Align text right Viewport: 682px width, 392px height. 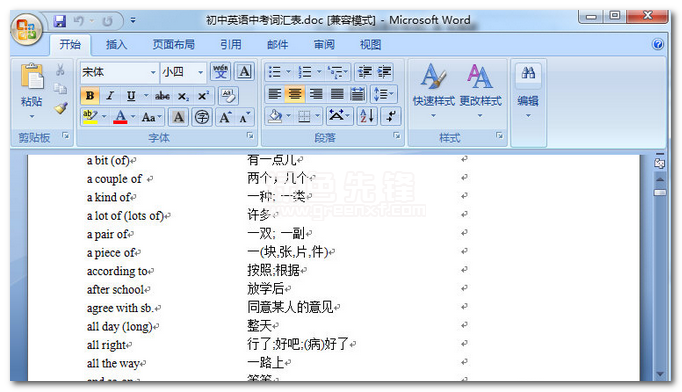click(316, 94)
